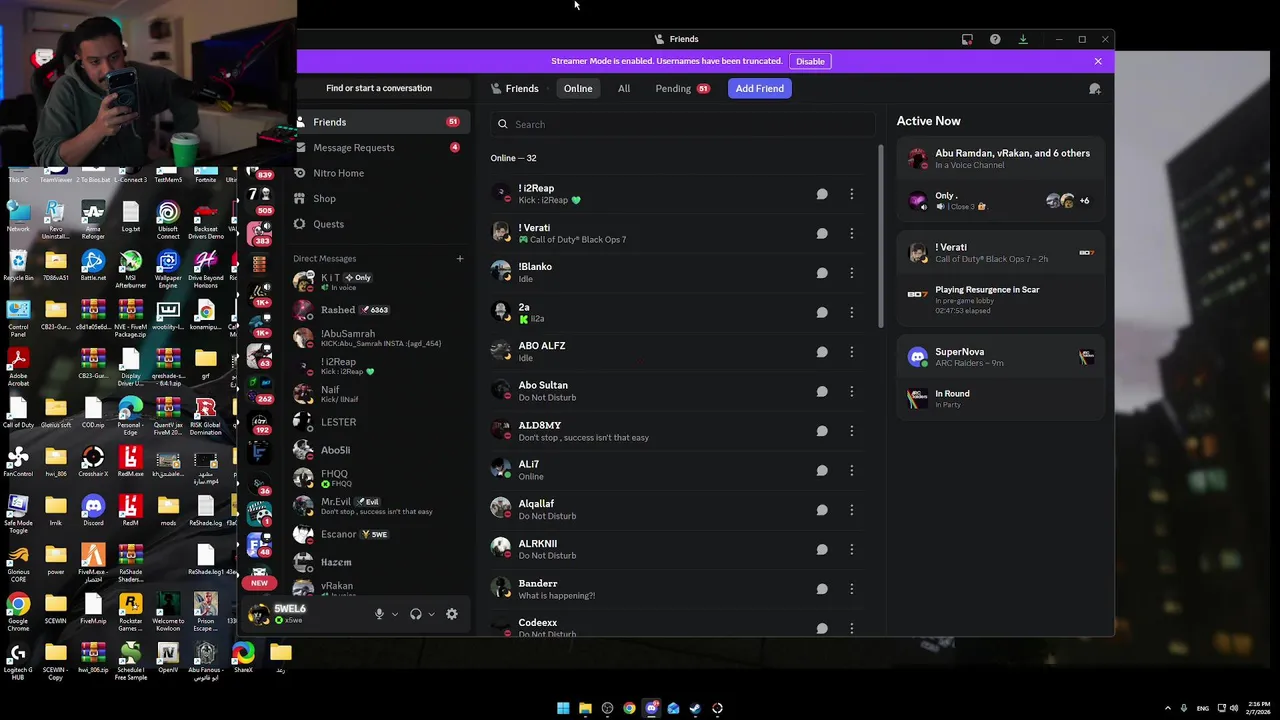Open Discord from Windows taskbar
The height and width of the screenshot is (720, 1280).
coord(651,708)
